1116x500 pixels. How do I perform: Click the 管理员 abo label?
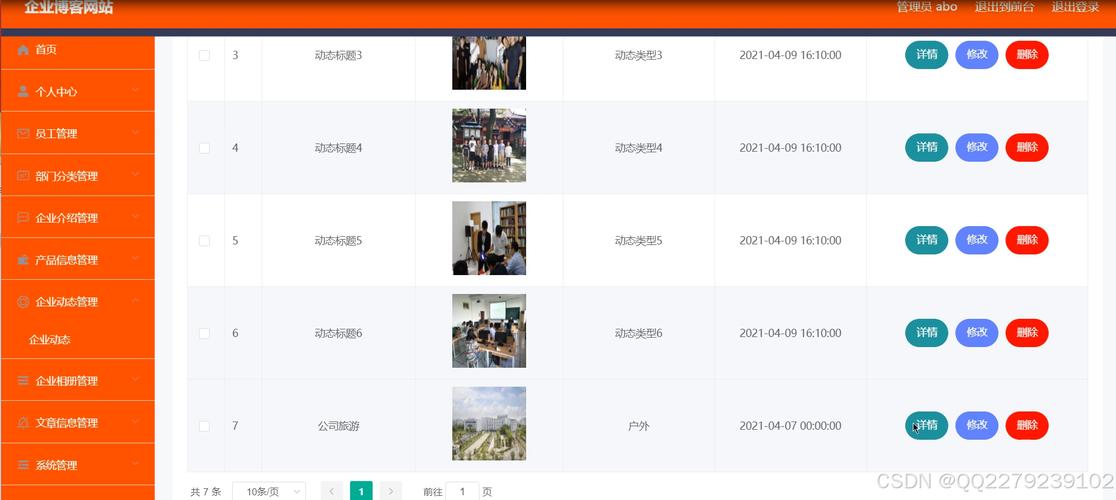[x=927, y=7]
